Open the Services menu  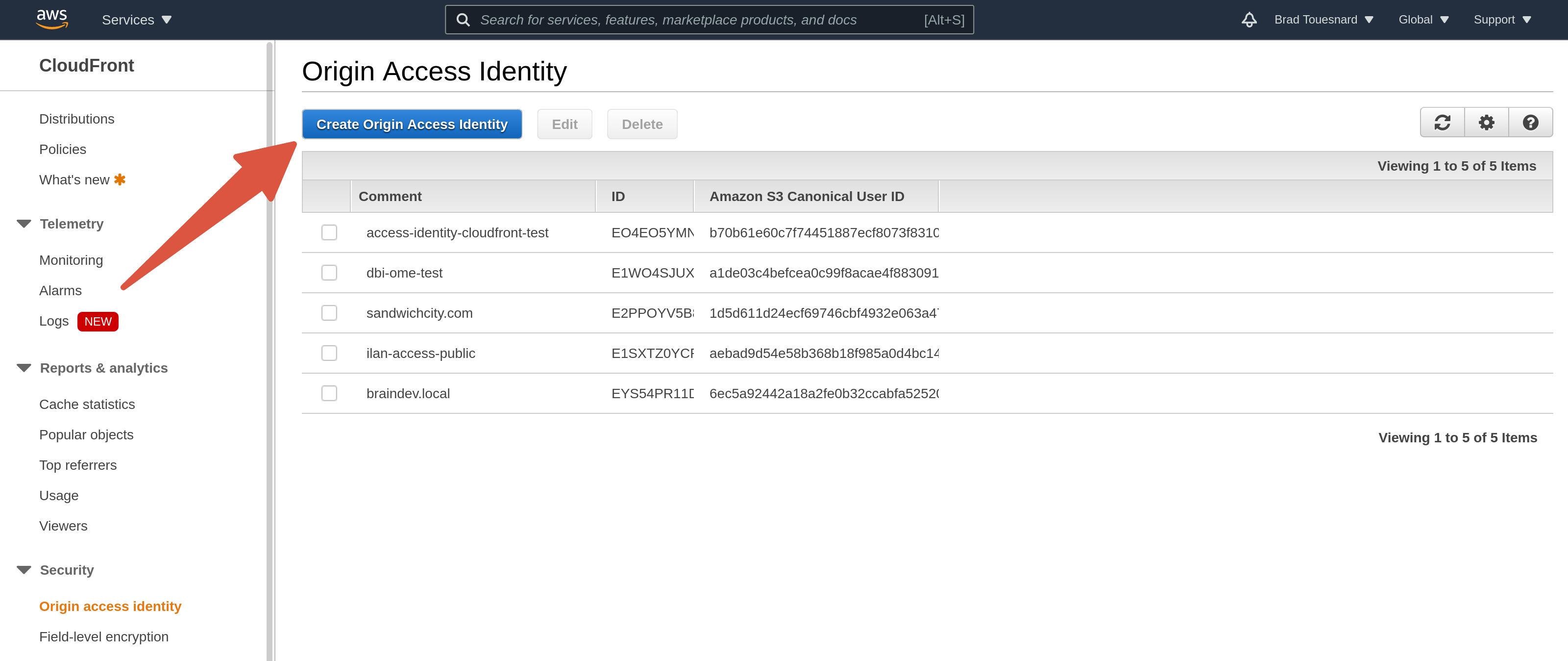click(x=136, y=19)
